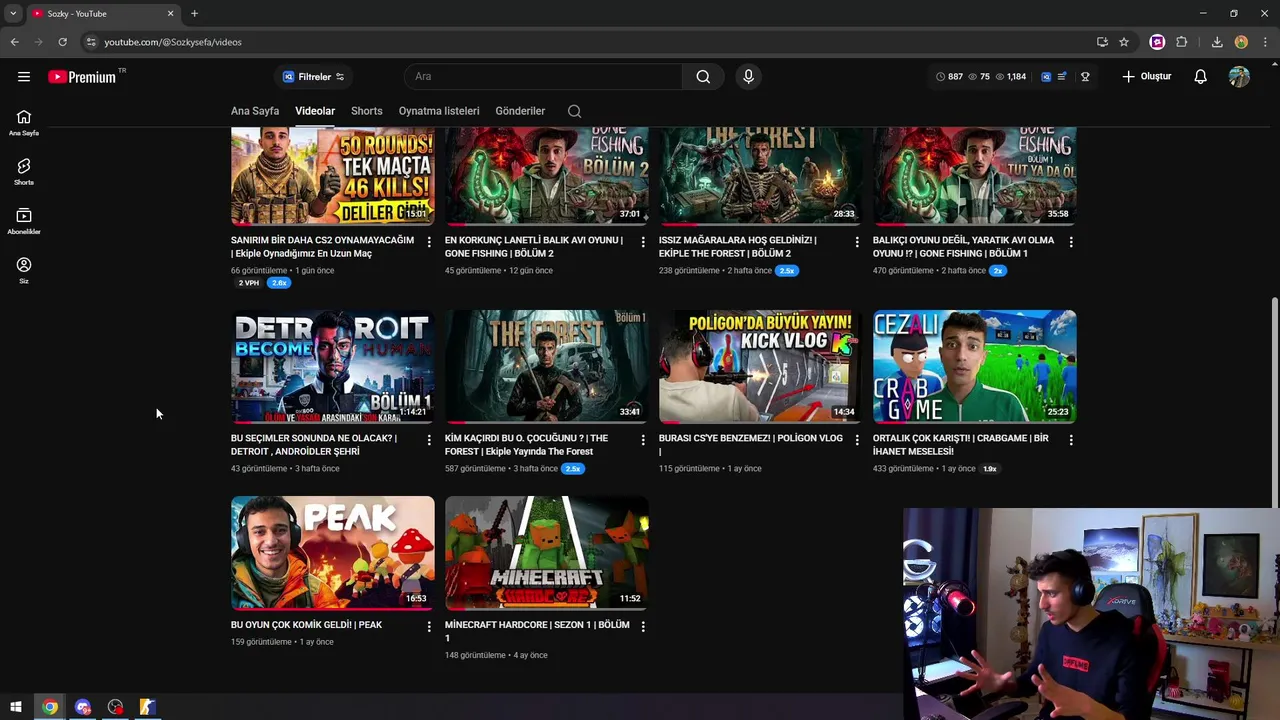Click the blue IQ extension icon

(1046, 77)
